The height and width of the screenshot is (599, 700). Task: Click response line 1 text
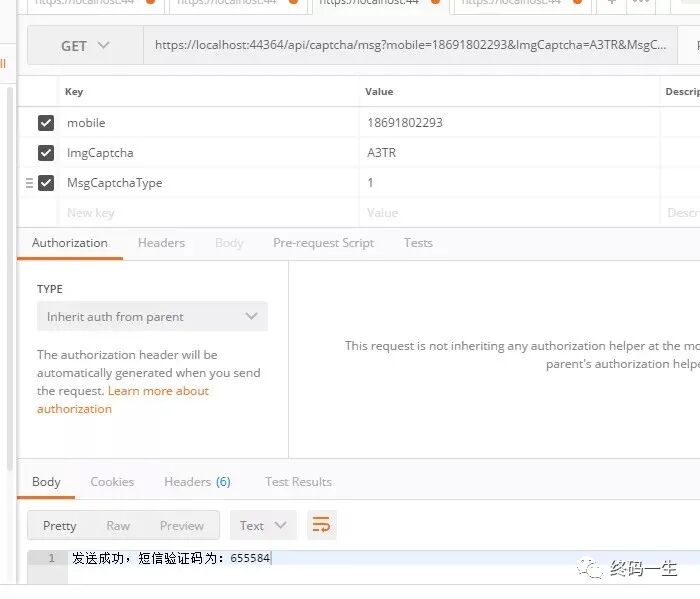(171, 558)
